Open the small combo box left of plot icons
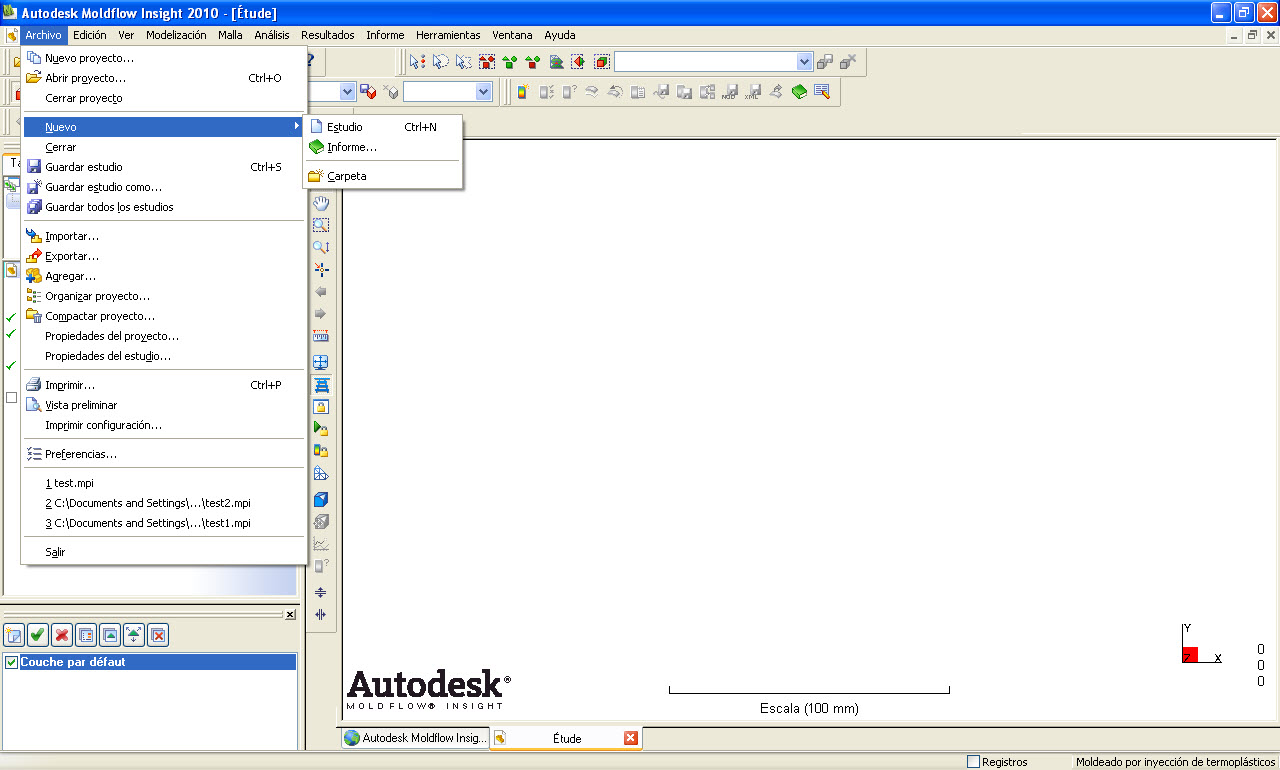This screenshot has height=770, width=1280. pos(484,91)
